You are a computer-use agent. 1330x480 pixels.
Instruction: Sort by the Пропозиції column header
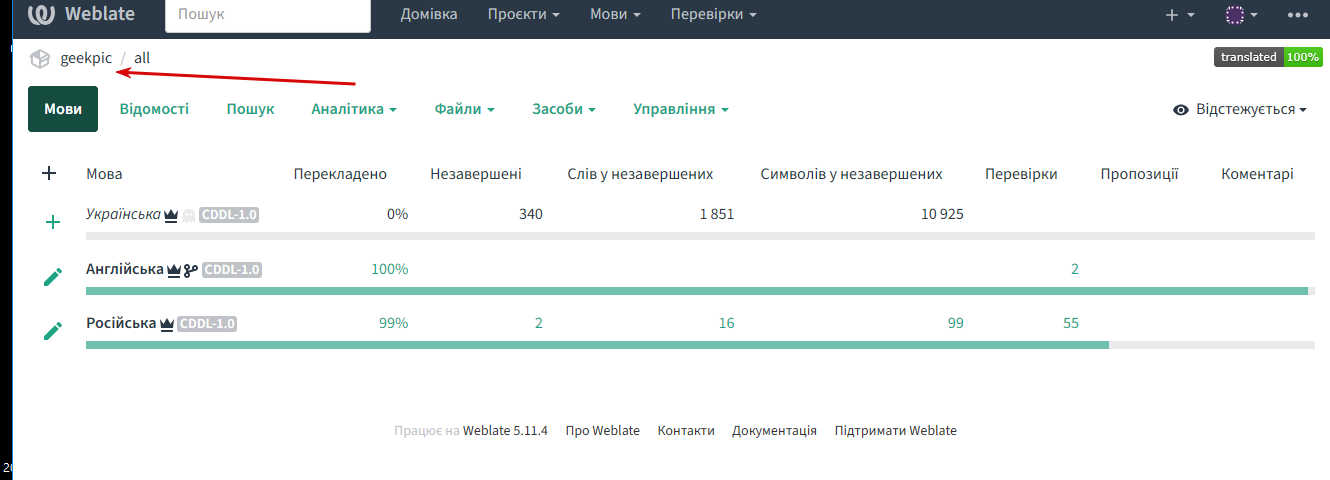(1140, 174)
